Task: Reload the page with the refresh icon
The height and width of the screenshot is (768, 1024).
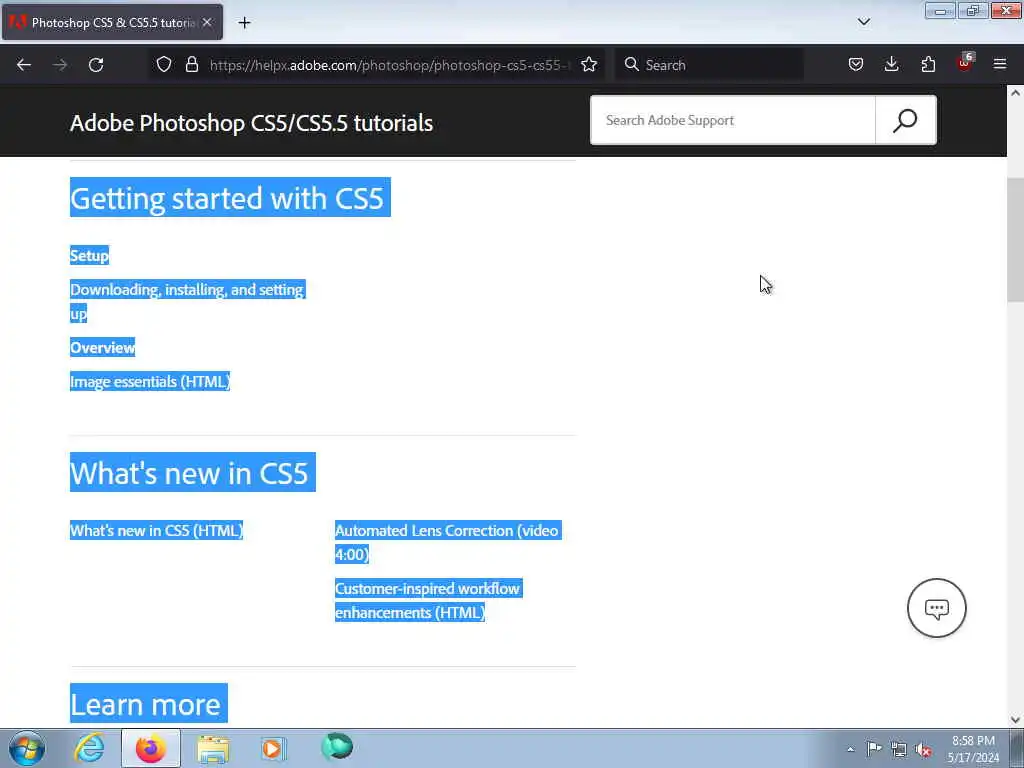Action: 96,65
